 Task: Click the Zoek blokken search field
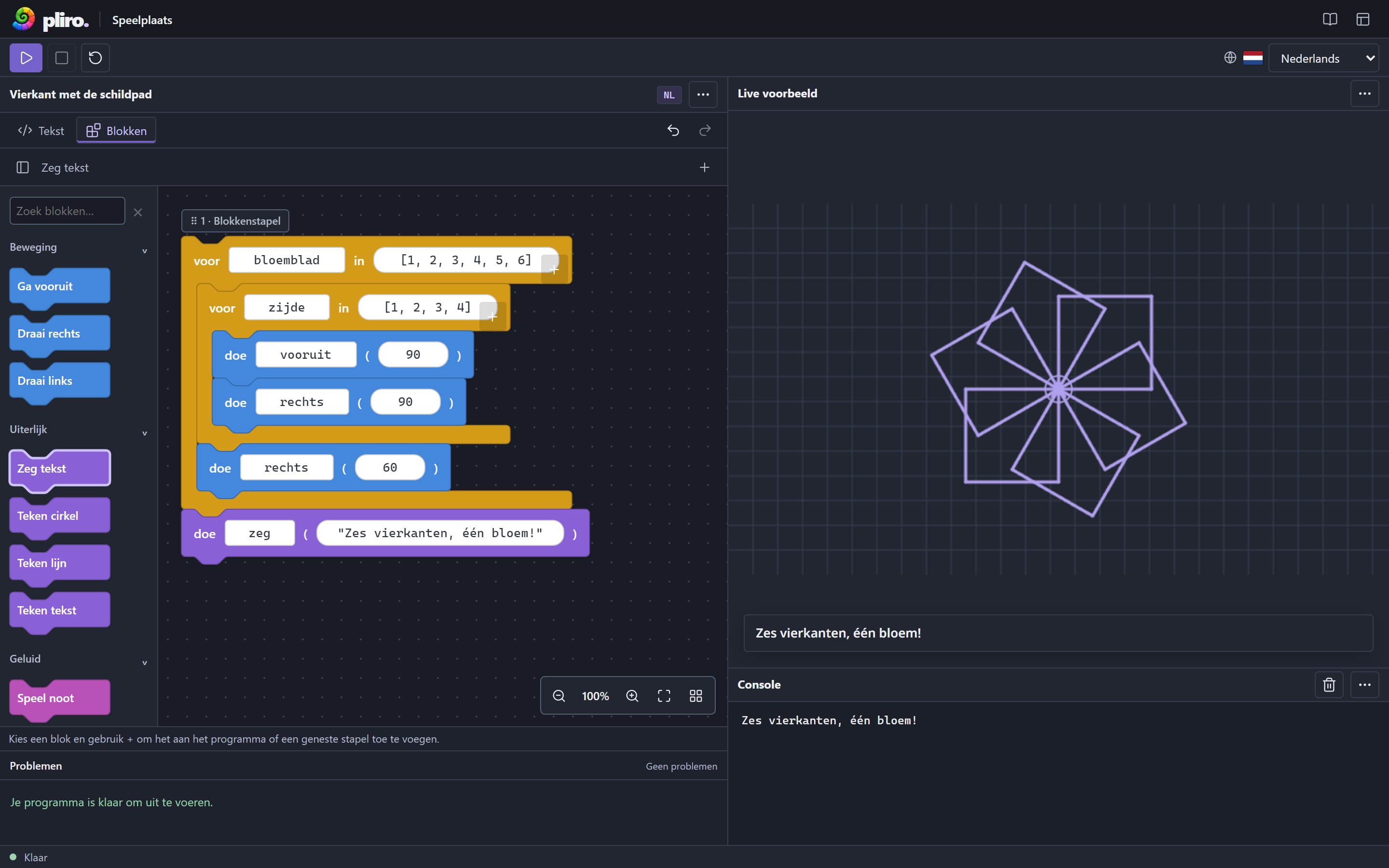pyautogui.click(x=67, y=211)
